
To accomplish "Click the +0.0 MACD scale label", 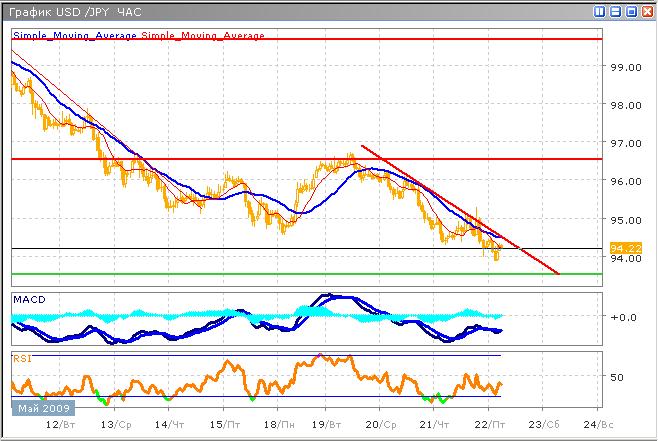I will 622,317.
